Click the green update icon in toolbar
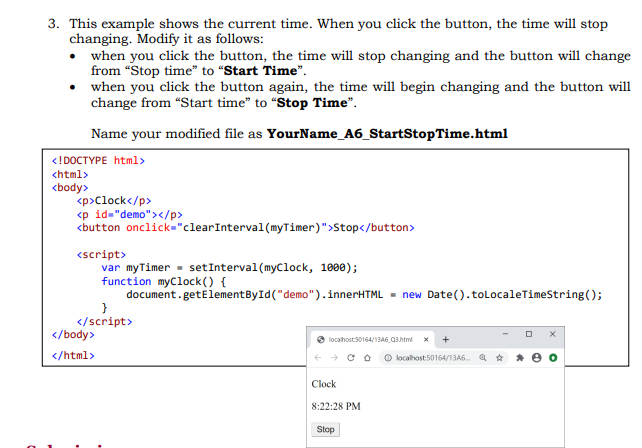Viewport: 642px width, 448px height. click(553, 357)
